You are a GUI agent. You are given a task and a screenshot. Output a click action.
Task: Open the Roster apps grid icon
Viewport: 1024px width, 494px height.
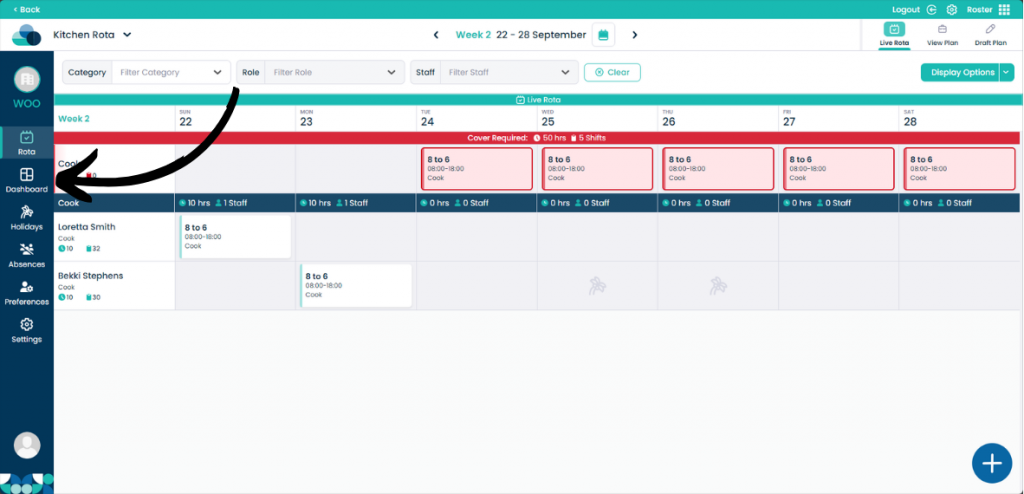coord(1004,10)
